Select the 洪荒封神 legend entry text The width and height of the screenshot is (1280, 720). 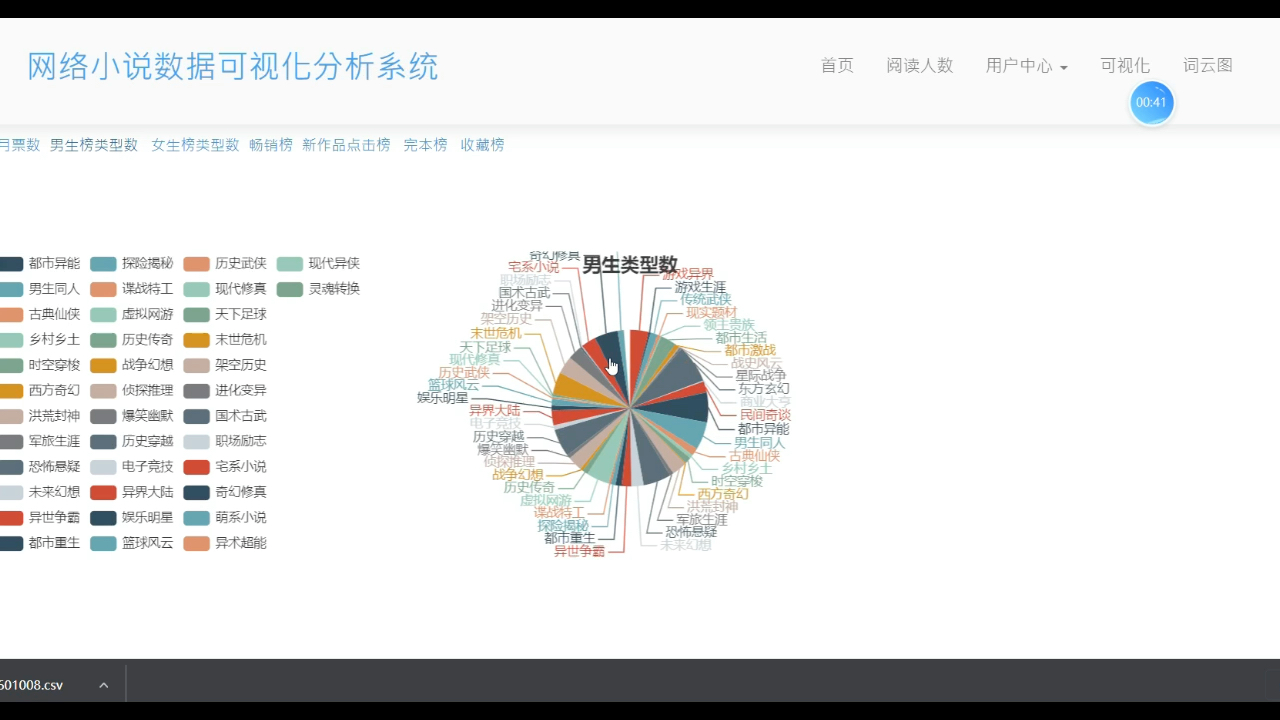point(54,416)
